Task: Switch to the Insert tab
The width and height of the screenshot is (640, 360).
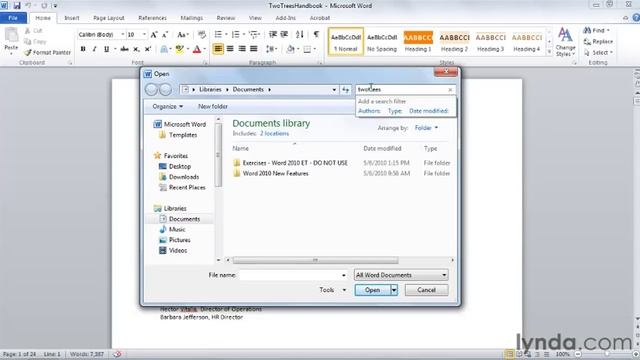Action: tap(72, 18)
